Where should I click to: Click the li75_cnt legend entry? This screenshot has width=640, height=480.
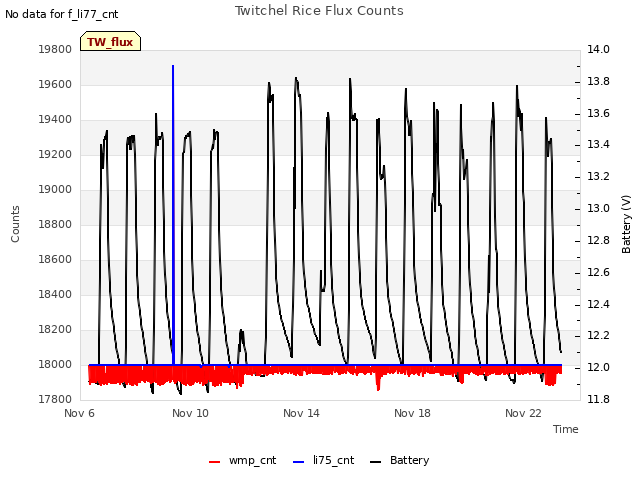click(x=323, y=460)
